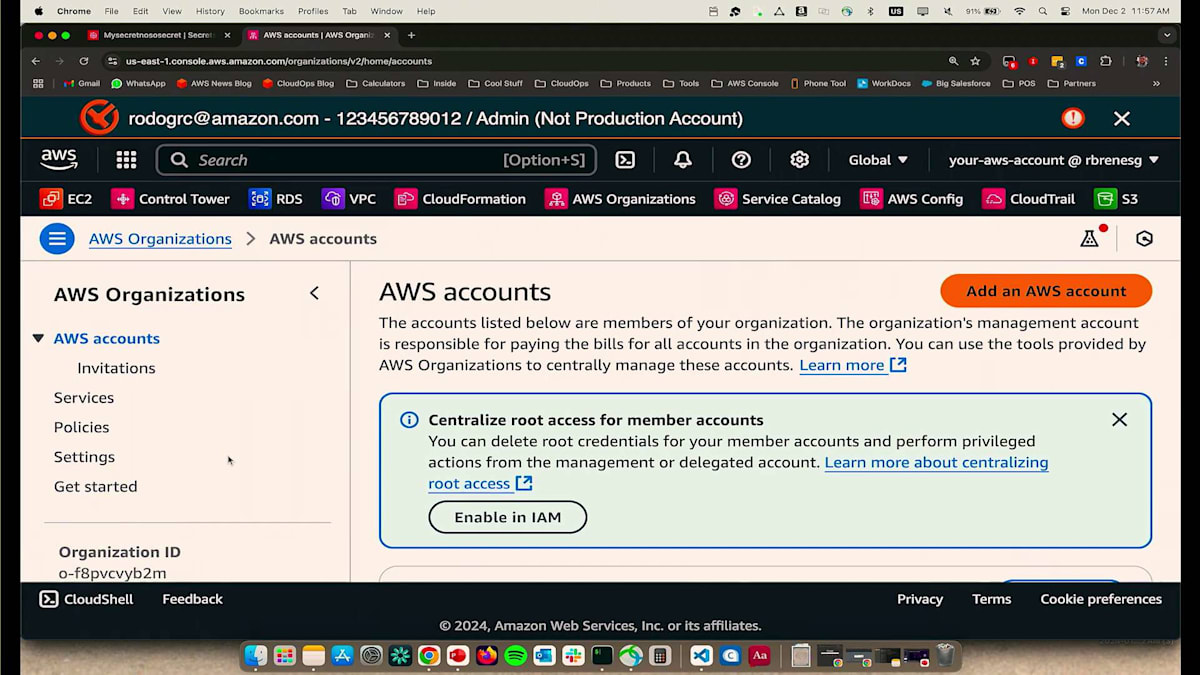Open the Chrome tab search chevron
The width and height of the screenshot is (1200, 675).
coord(1167,35)
